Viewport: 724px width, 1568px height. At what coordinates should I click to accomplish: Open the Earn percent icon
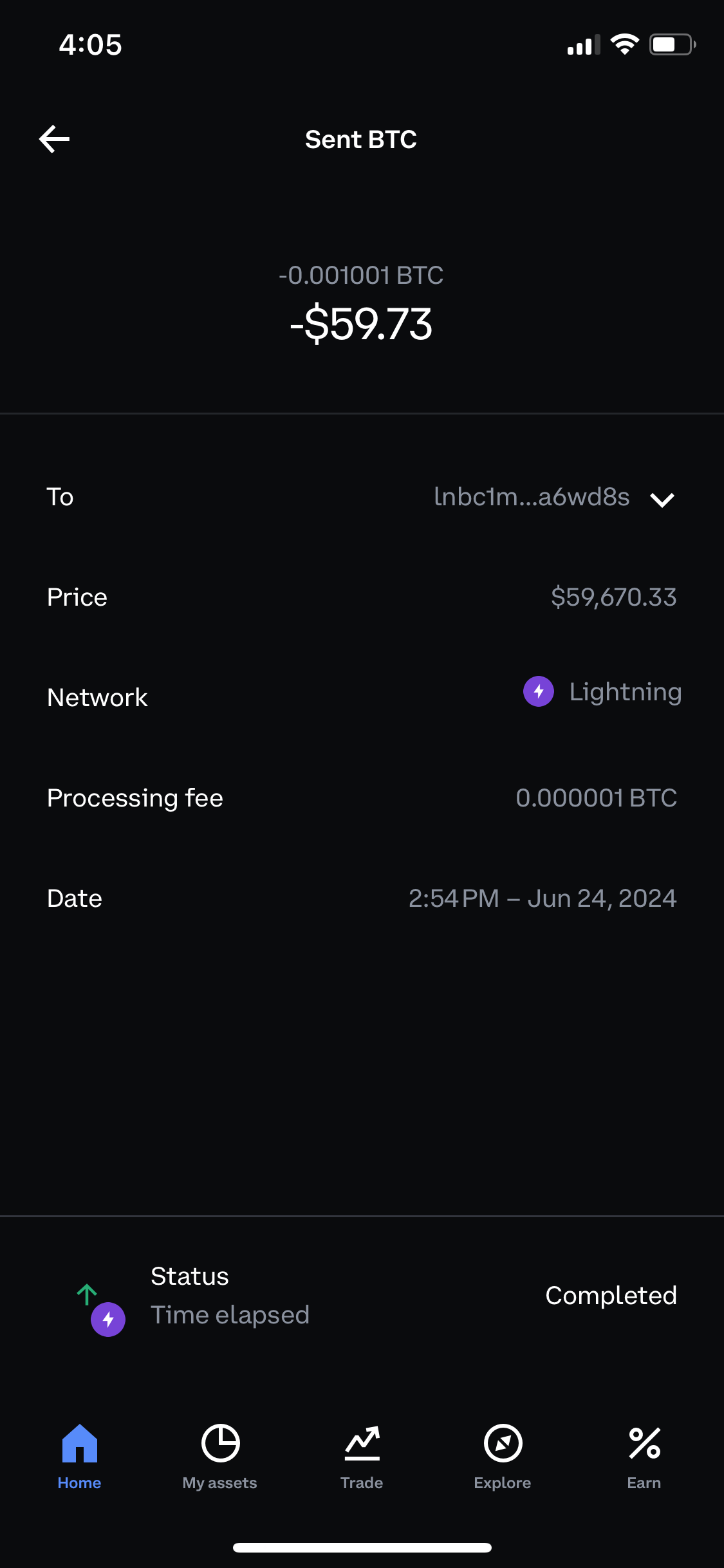click(644, 1443)
